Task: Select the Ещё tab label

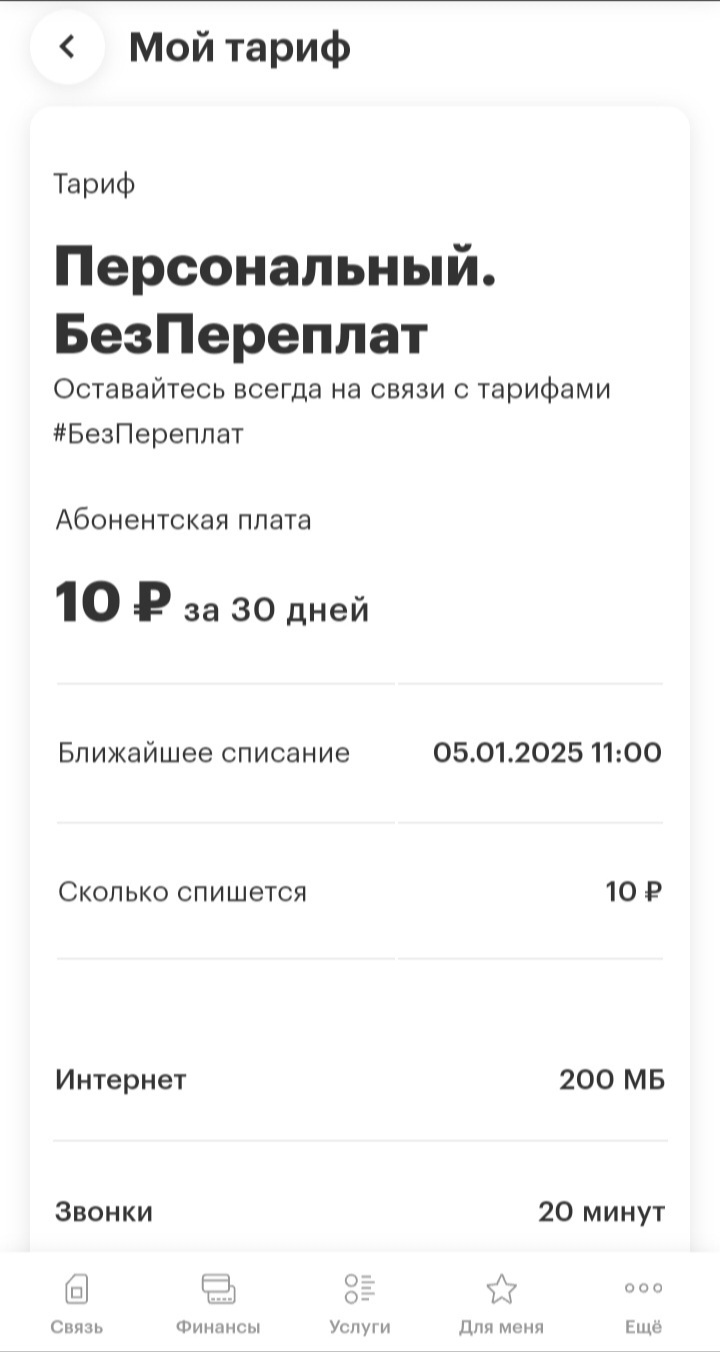Action: (x=643, y=1328)
